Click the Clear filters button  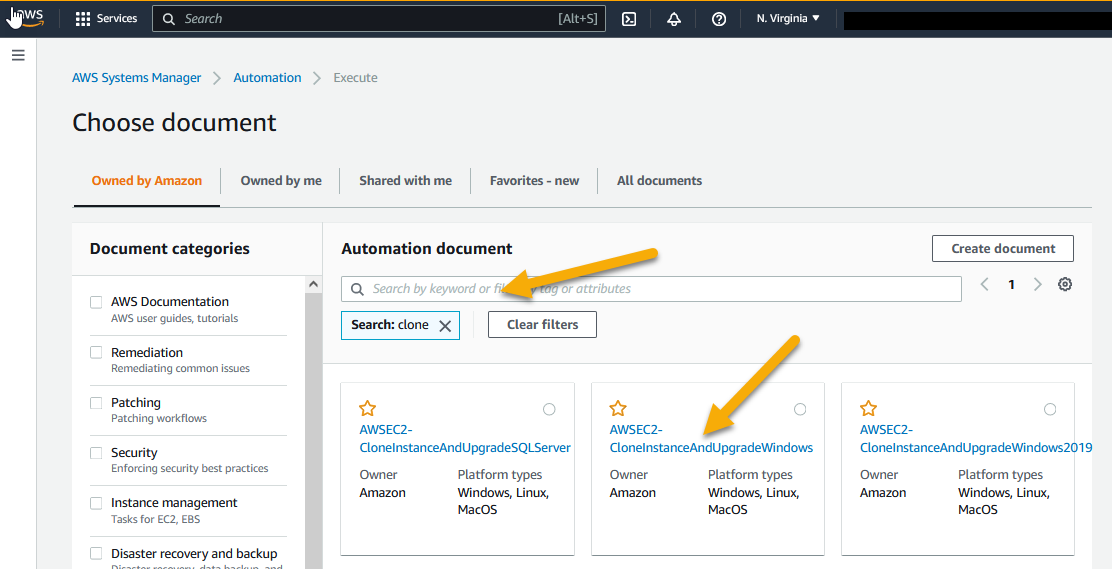543,325
